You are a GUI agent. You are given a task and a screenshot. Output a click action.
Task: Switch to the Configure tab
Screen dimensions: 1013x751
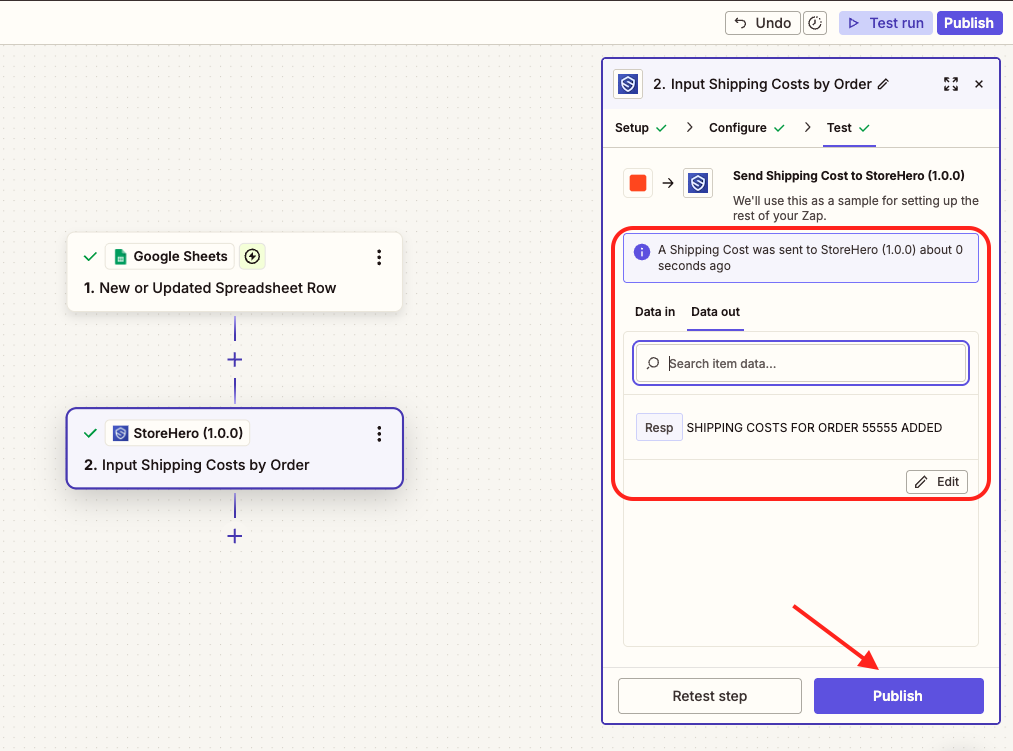(747, 128)
